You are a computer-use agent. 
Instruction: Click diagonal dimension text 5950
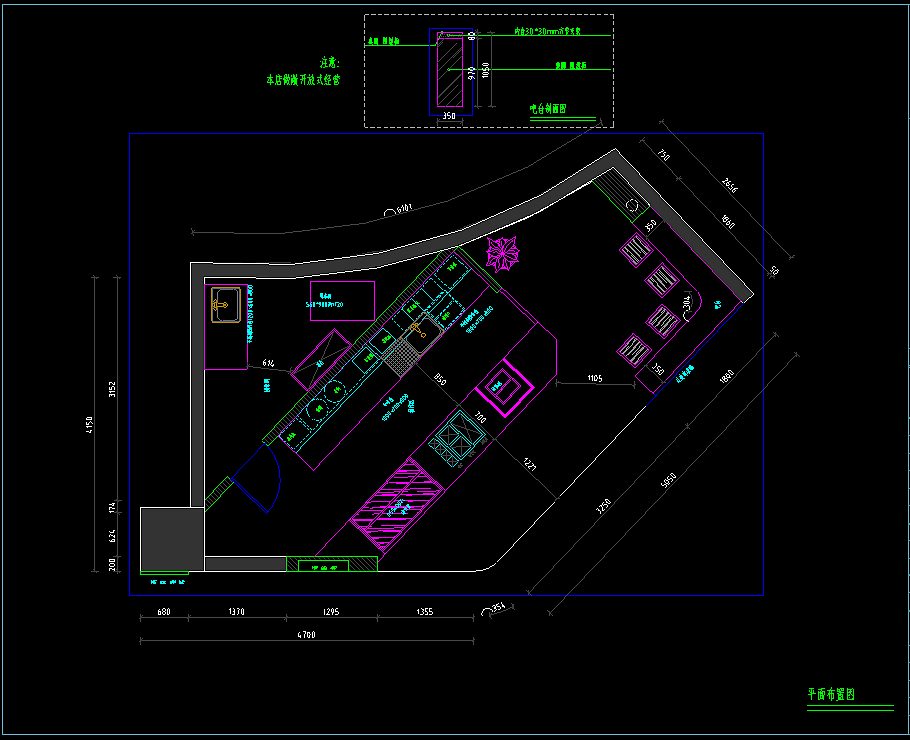coord(669,481)
